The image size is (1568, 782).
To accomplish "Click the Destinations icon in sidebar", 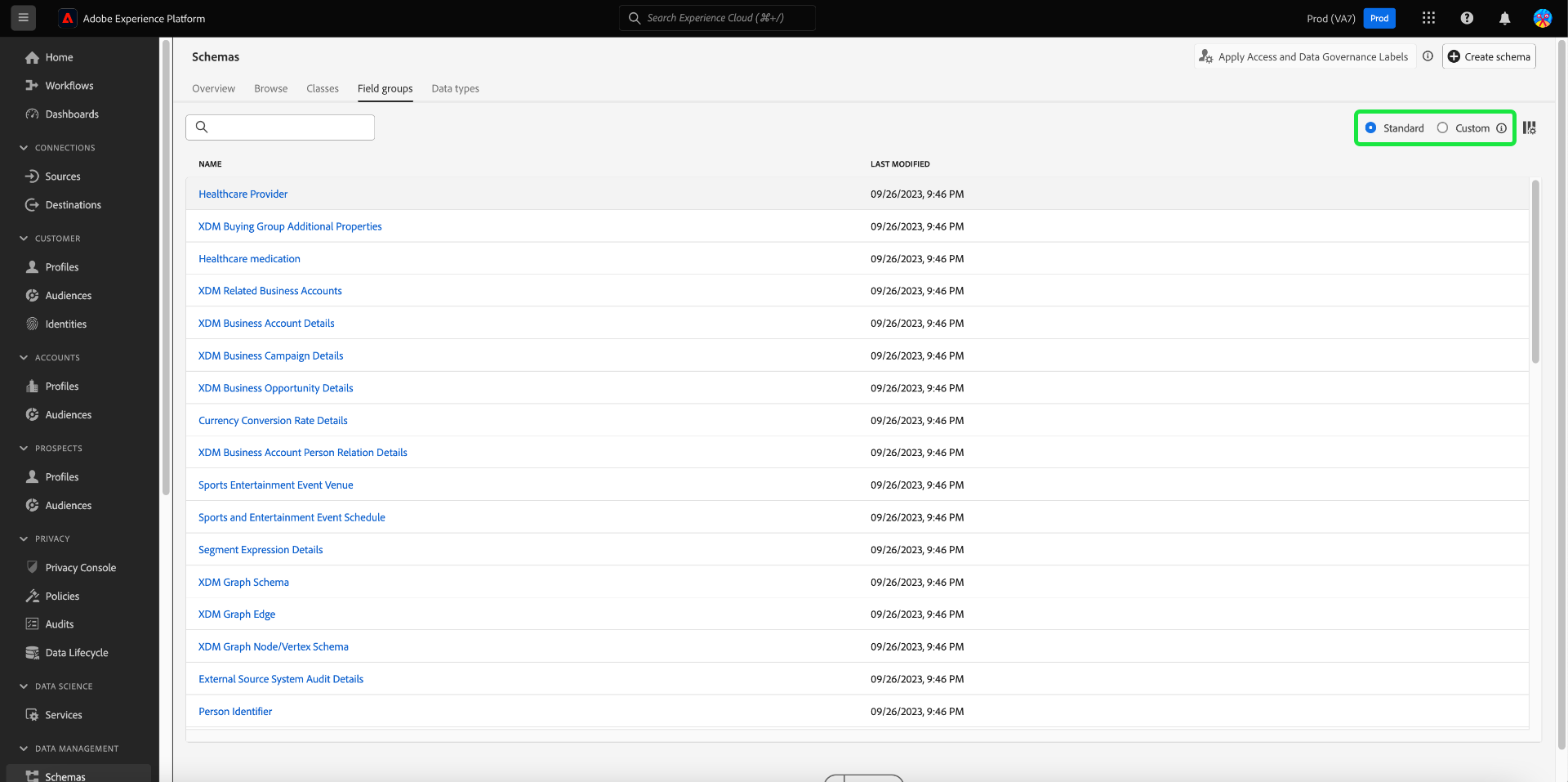I will pos(32,205).
